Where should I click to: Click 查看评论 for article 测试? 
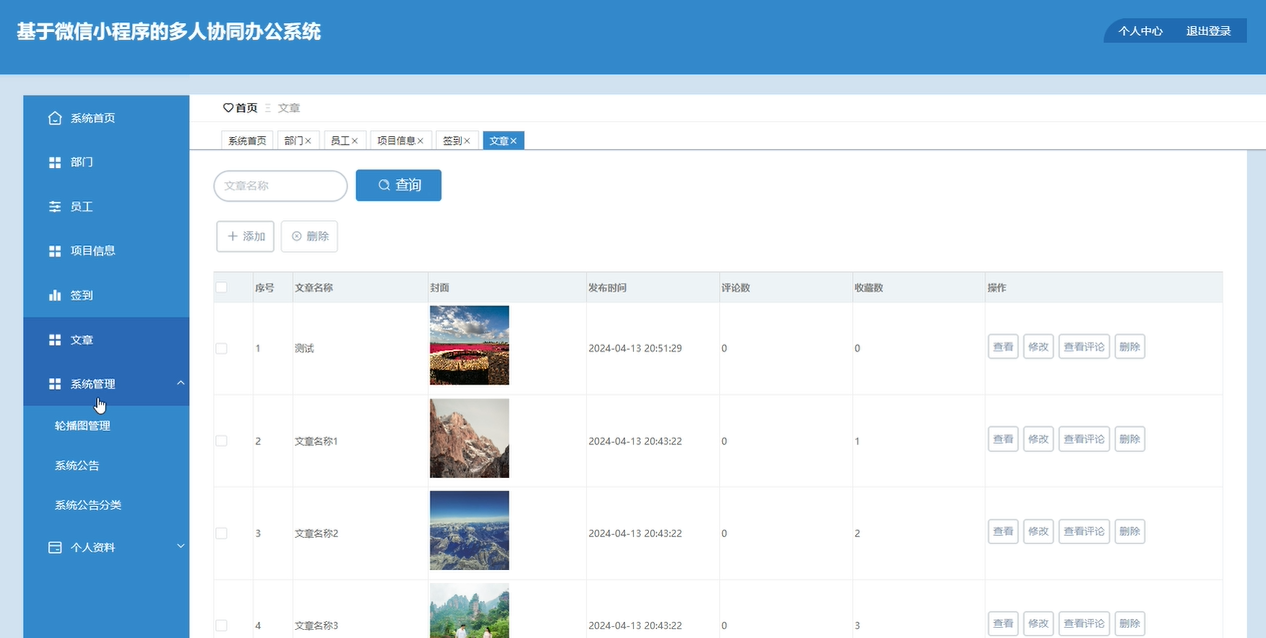[1084, 347]
